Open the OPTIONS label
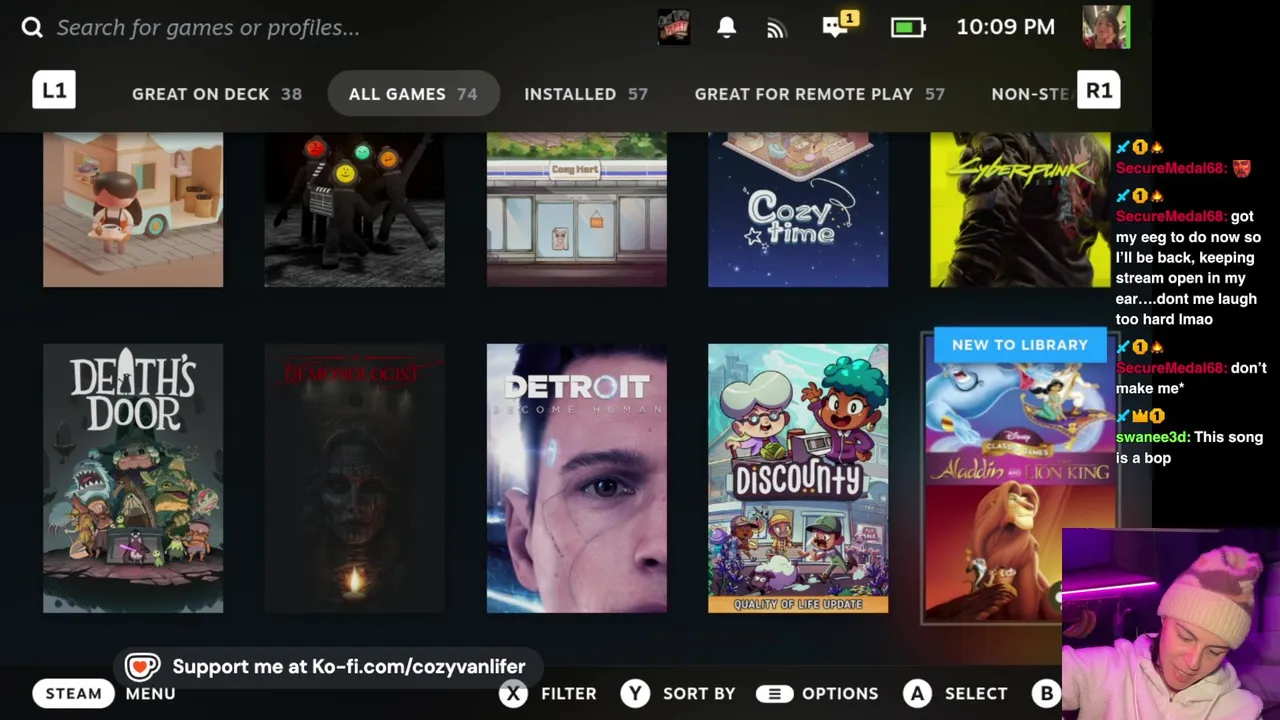This screenshot has width=1280, height=720. (x=840, y=693)
